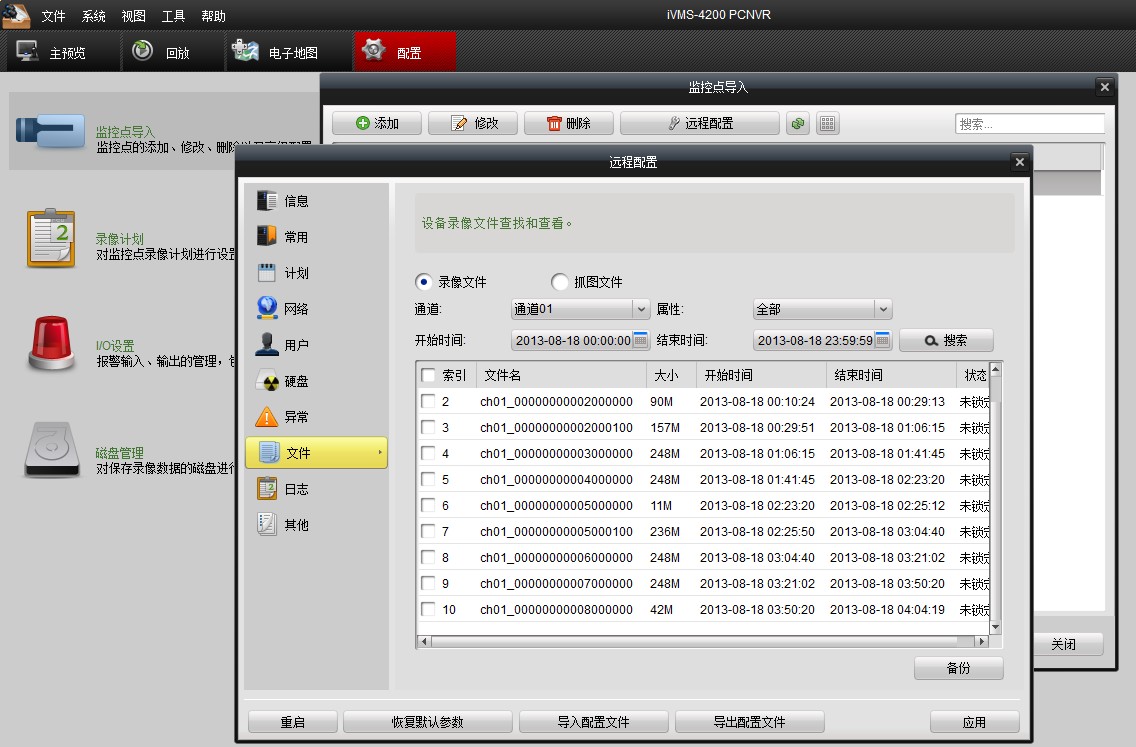Check the checkbox for file index 7
Screen dimensions: 1136x747
428,531
